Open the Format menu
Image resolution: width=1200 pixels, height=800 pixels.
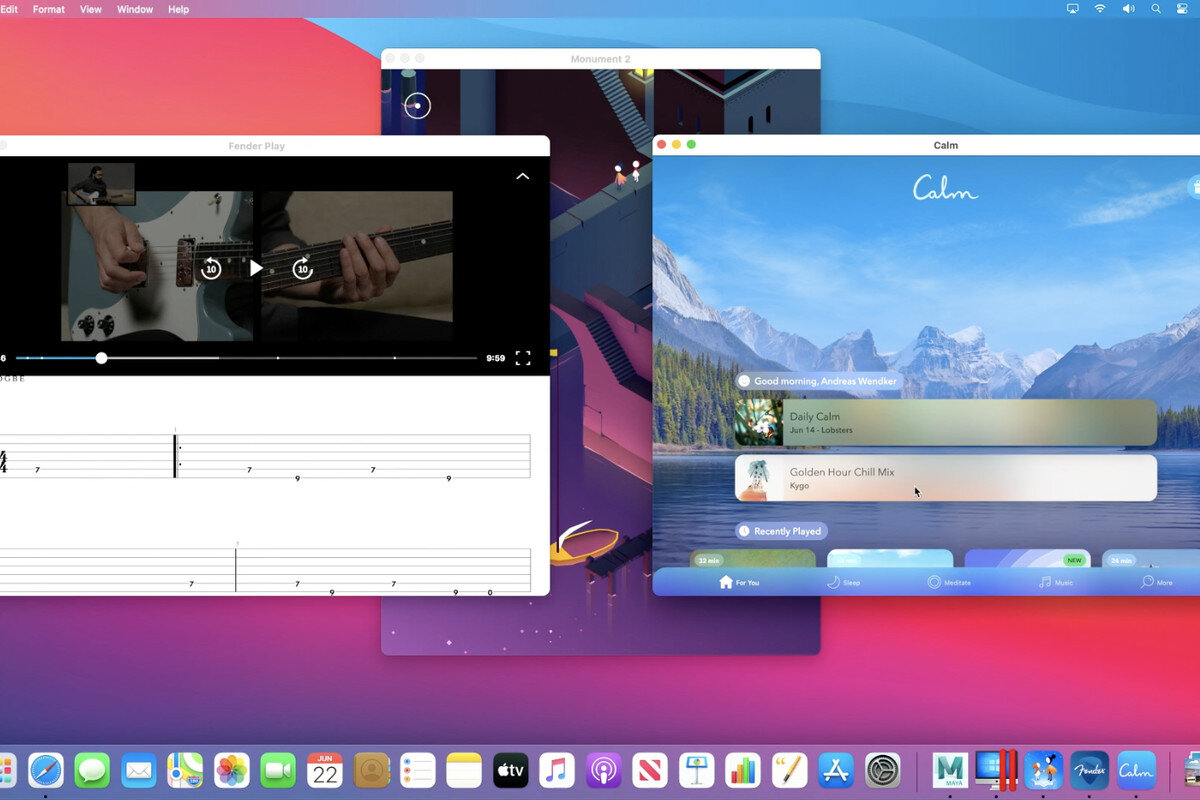[49, 9]
